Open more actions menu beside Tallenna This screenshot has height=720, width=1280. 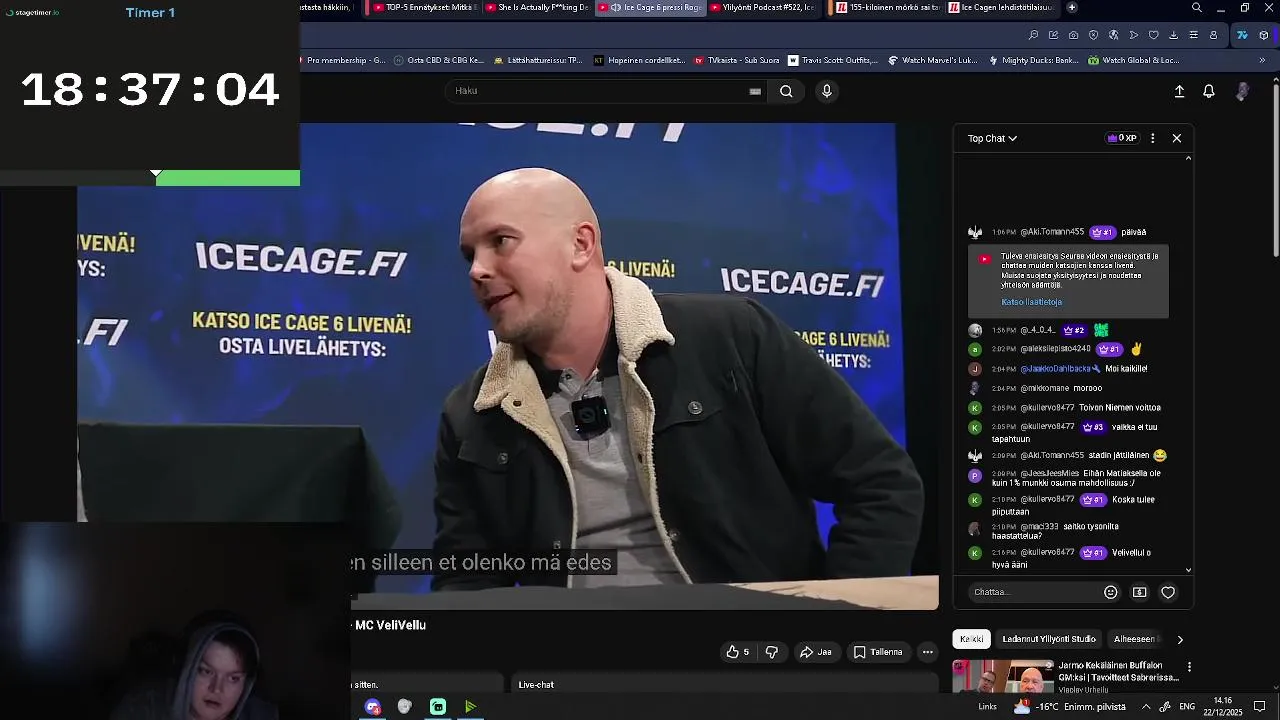[x=928, y=652]
